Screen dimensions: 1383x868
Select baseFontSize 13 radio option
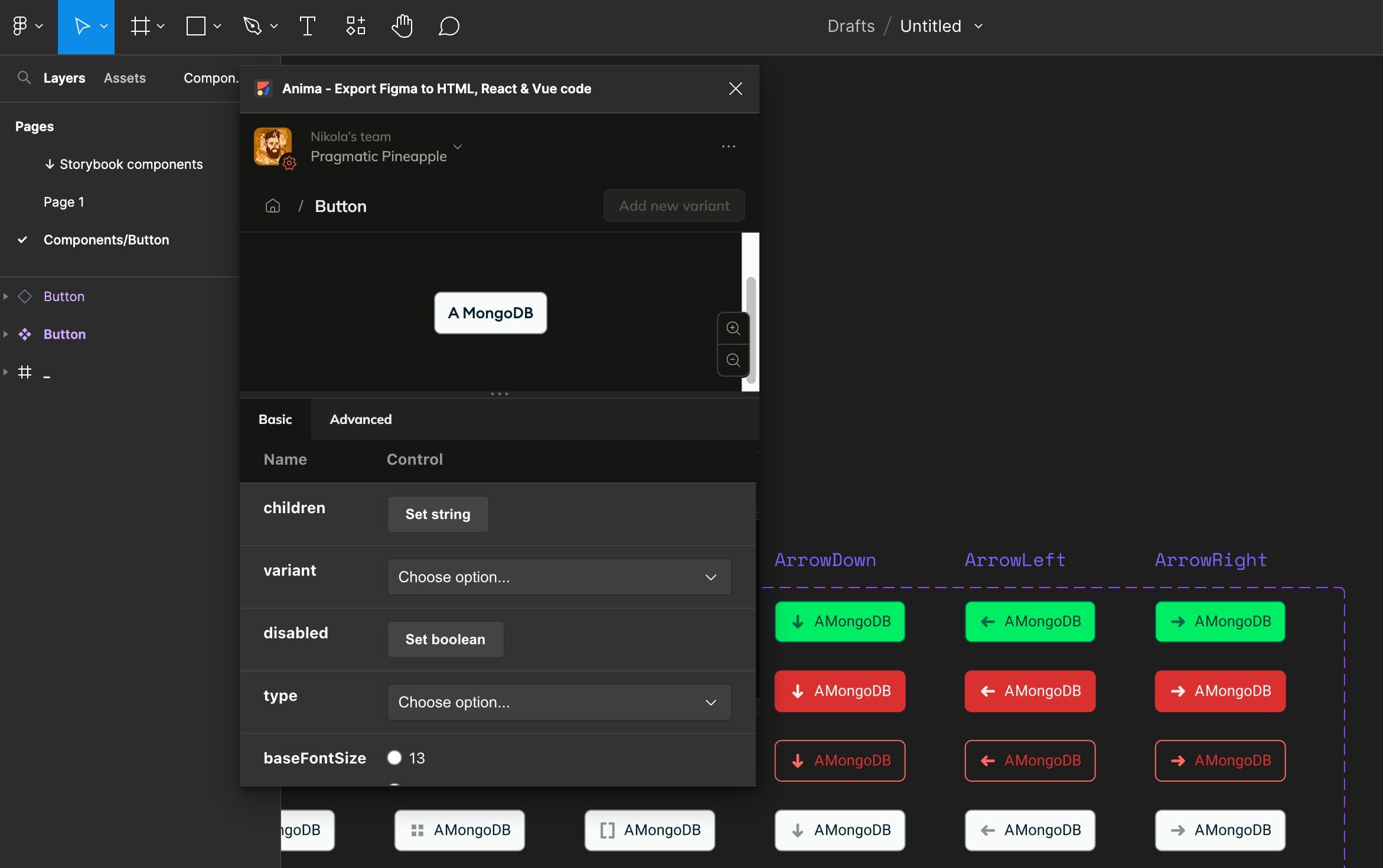394,758
